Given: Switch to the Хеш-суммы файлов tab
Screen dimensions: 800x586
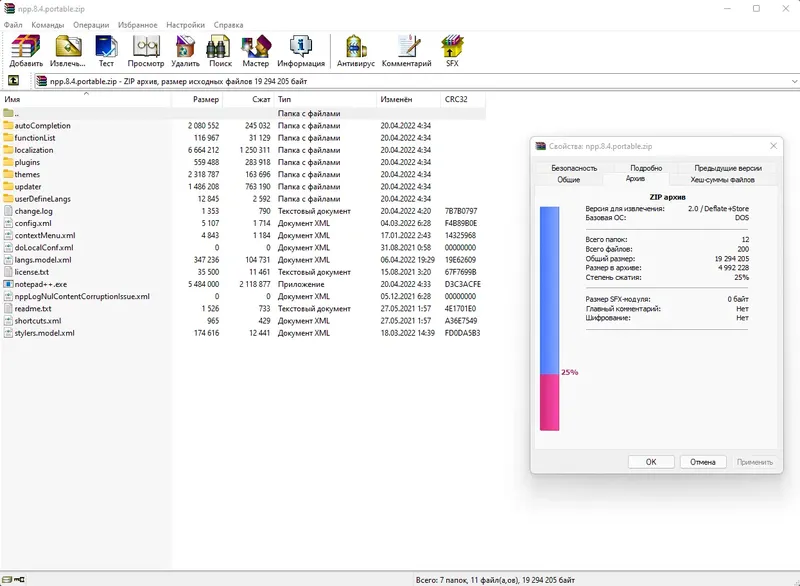Looking at the screenshot, I should (722, 180).
